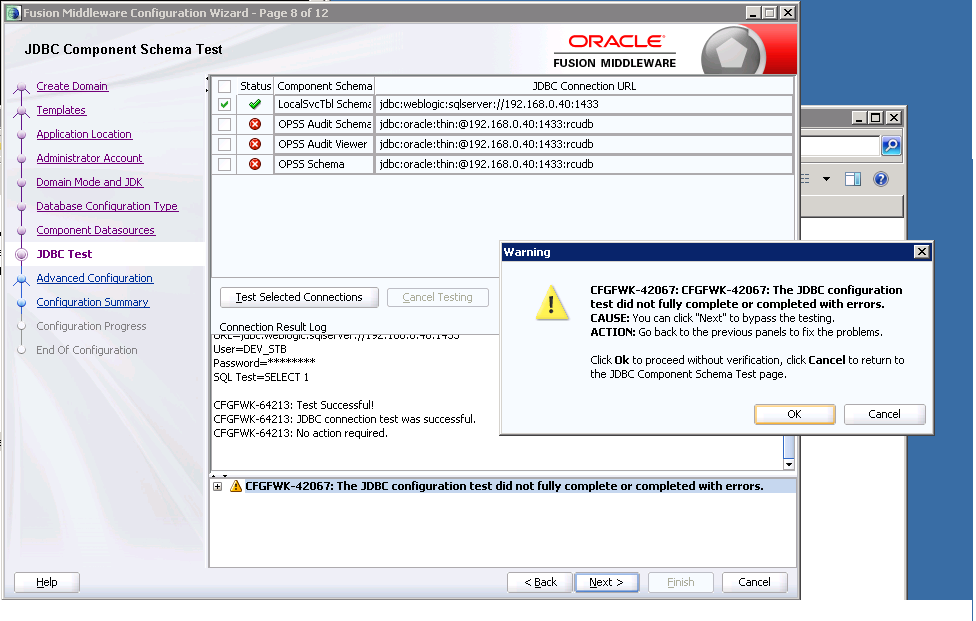The image size is (976, 621).
Task: Check the select-all checkbox in table header
Action: point(223,86)
